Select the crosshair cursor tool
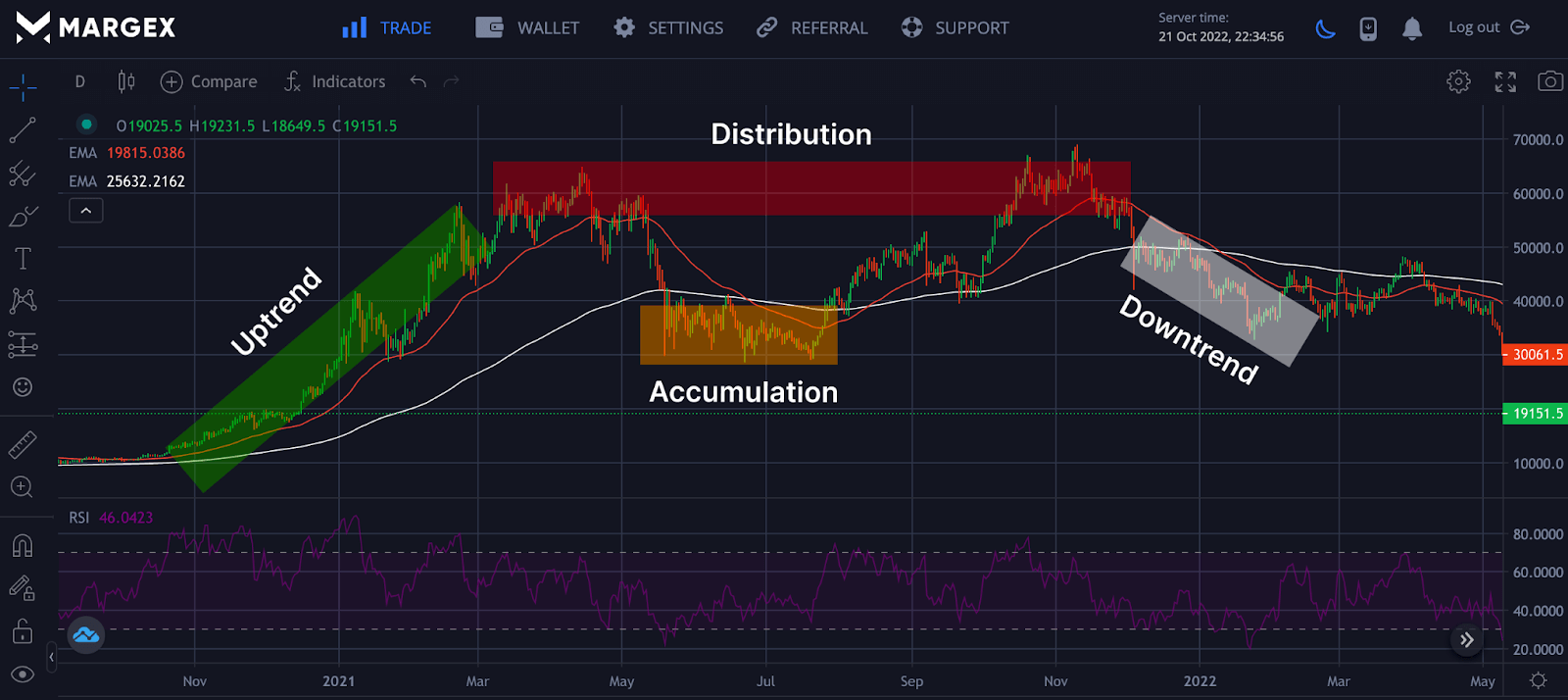 pos(23,88)
